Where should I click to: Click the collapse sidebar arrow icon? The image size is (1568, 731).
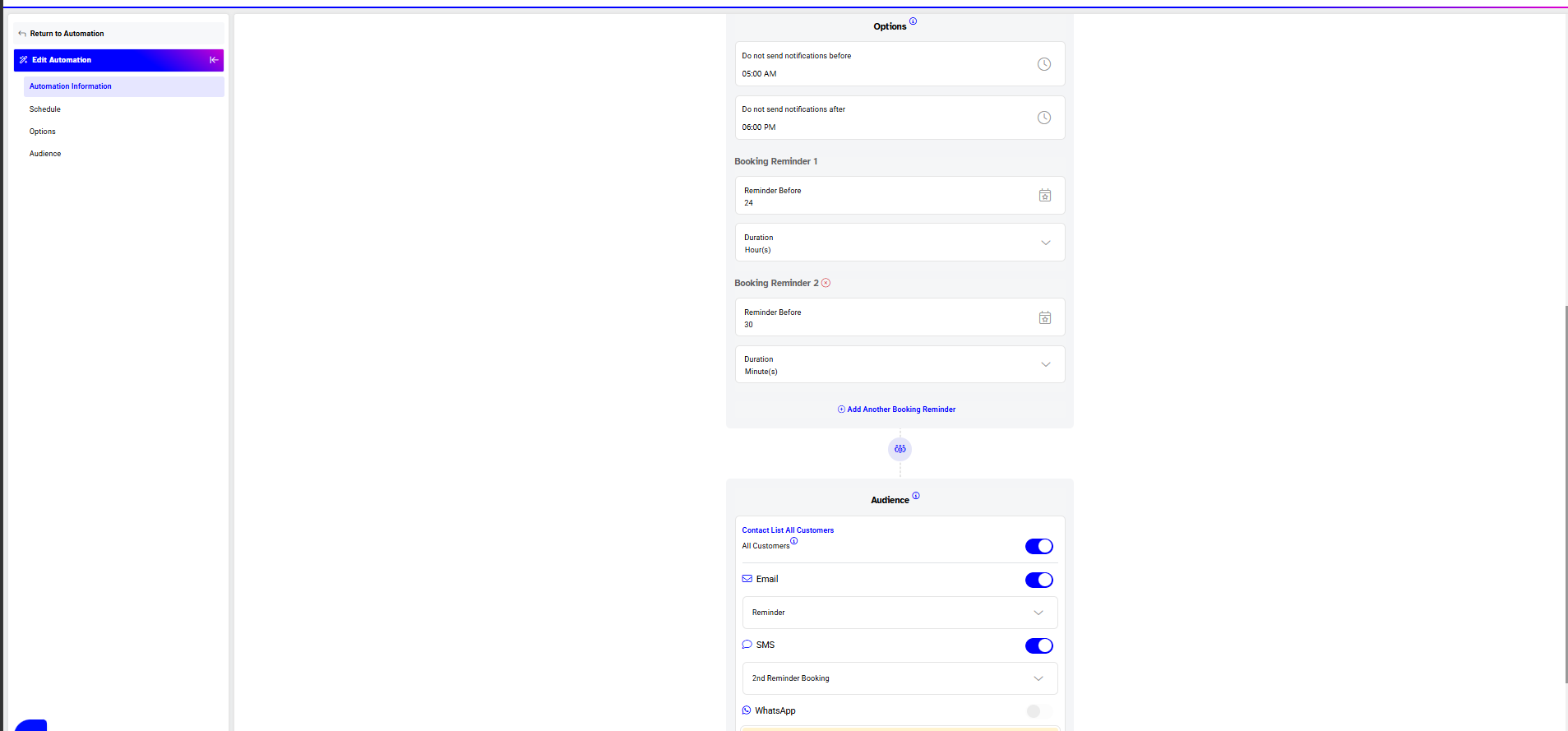coord(214,60)
